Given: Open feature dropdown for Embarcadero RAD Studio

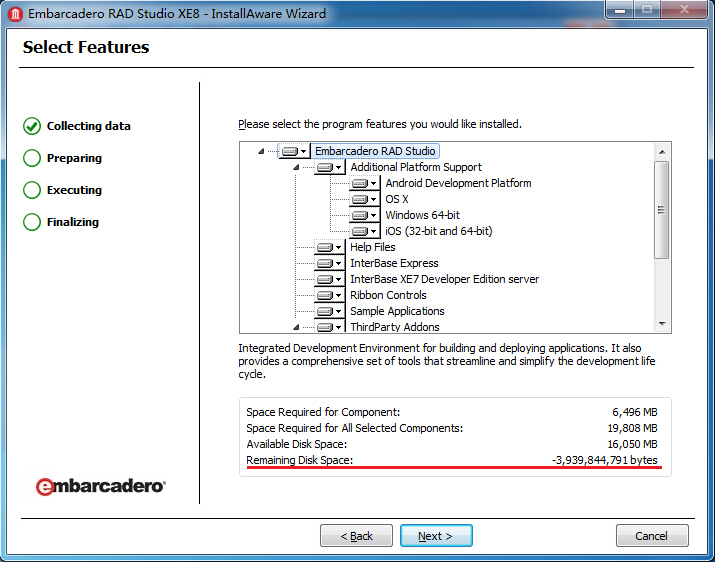Looking at the screenshot, I should (x=294, y=151).
